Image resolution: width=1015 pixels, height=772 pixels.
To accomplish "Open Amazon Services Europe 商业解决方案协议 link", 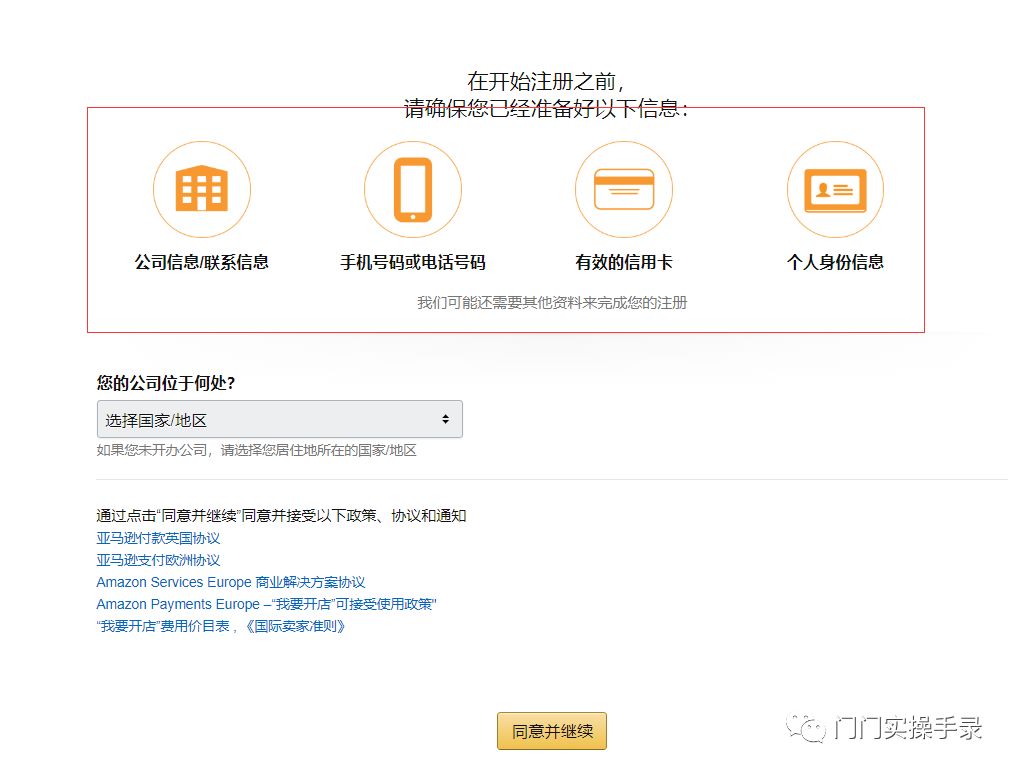I will [x=230, y=582].
